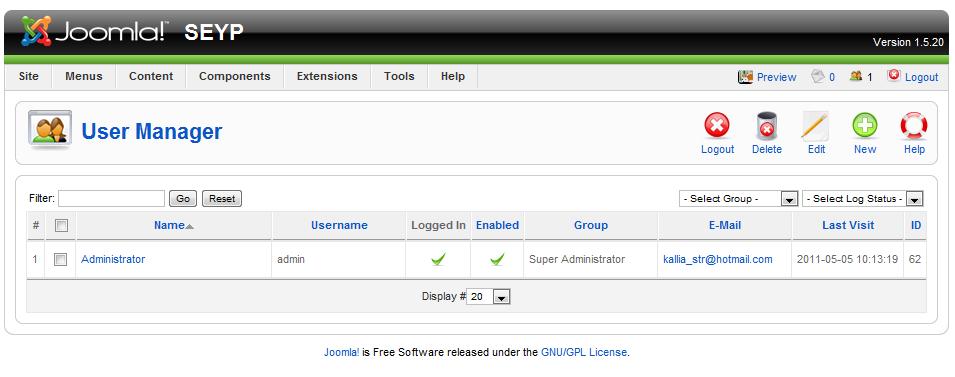Click the Logged In green checkmark for admin
Image resolution: width=955 pixels, height=377 pixels.
438,259
